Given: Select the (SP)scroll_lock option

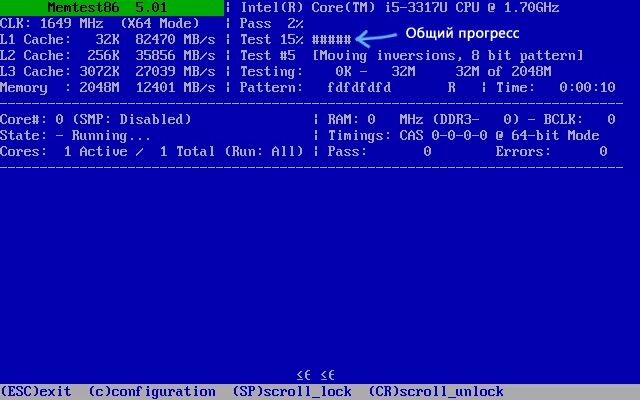Looking at the screenshot, I should click(x=292, y=391).
